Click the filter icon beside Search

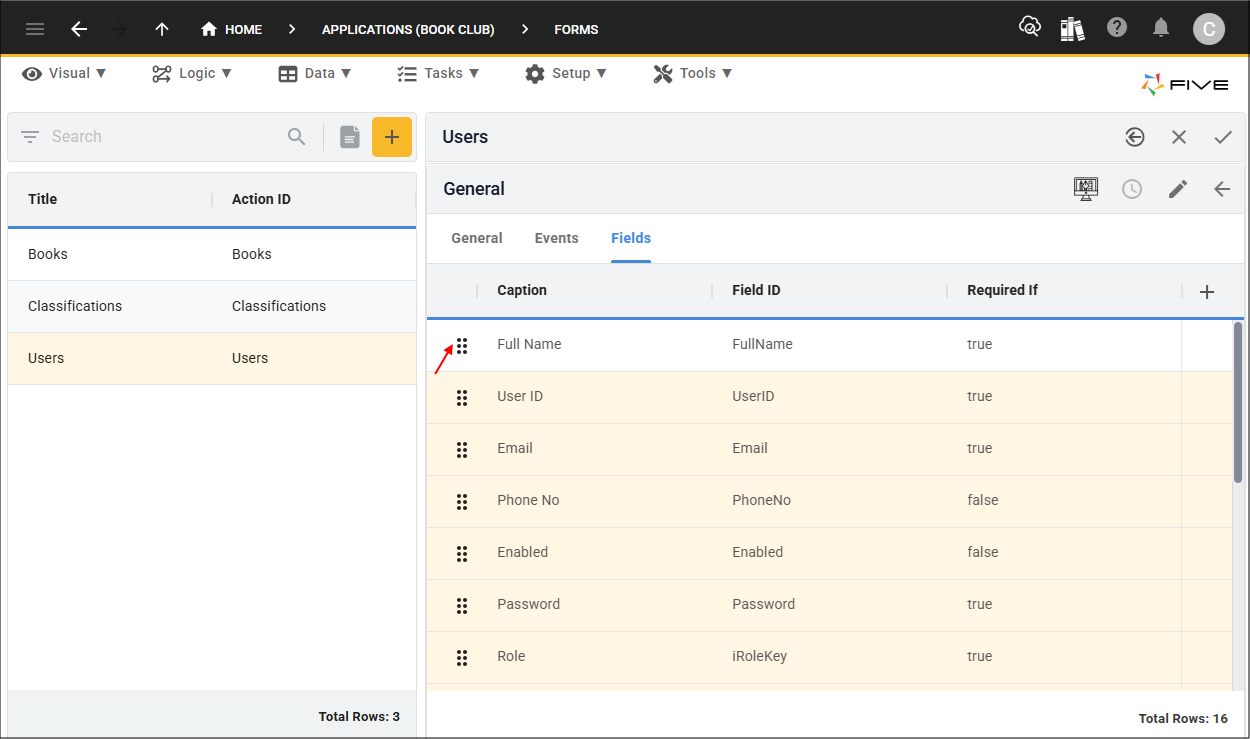point(30,137)
